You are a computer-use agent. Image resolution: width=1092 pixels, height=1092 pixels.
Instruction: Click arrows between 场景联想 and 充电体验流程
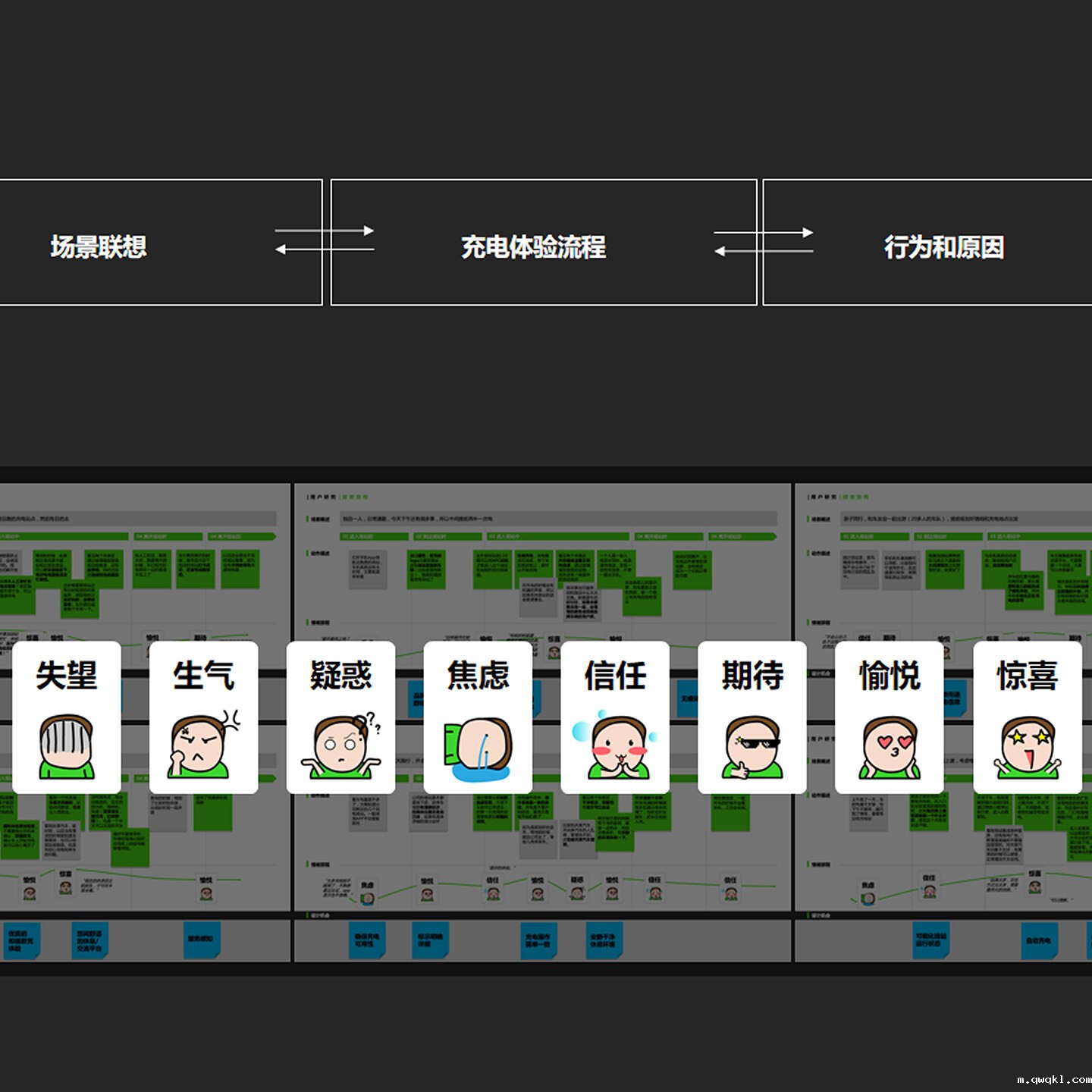(x=325, y=240)
